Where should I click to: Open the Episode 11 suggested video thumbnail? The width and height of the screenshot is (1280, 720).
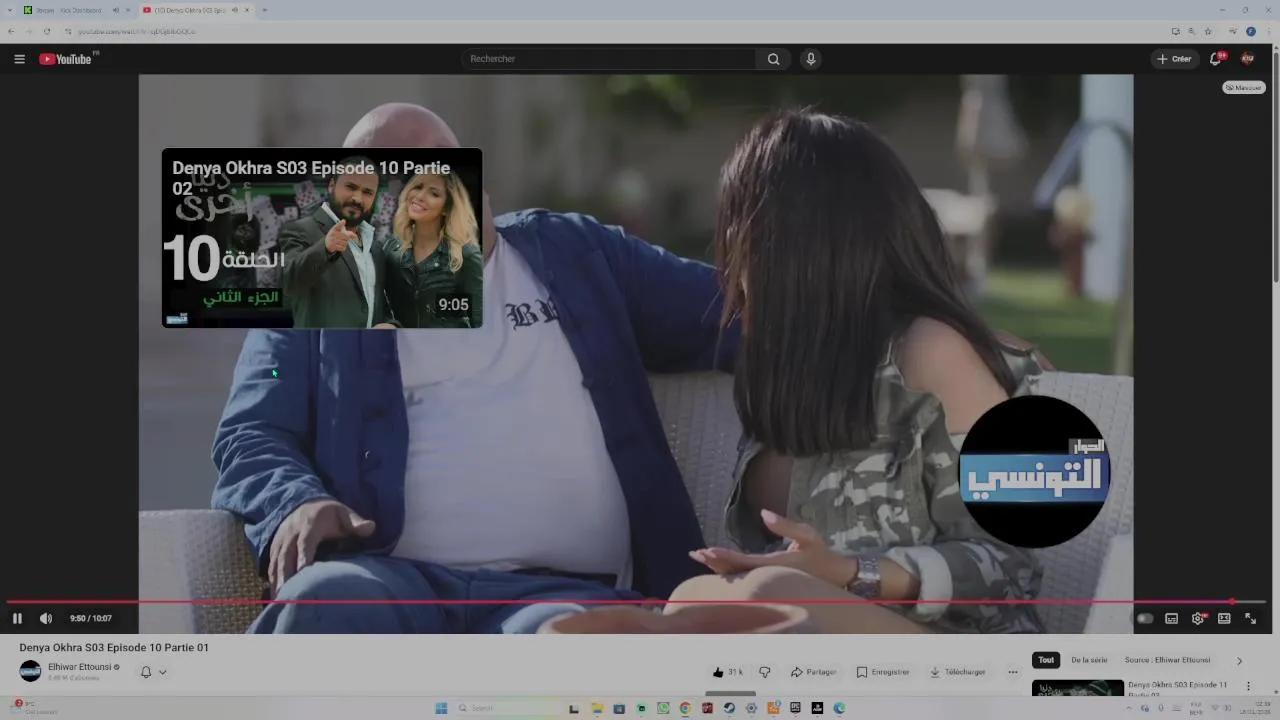(x=1078, y=688)
